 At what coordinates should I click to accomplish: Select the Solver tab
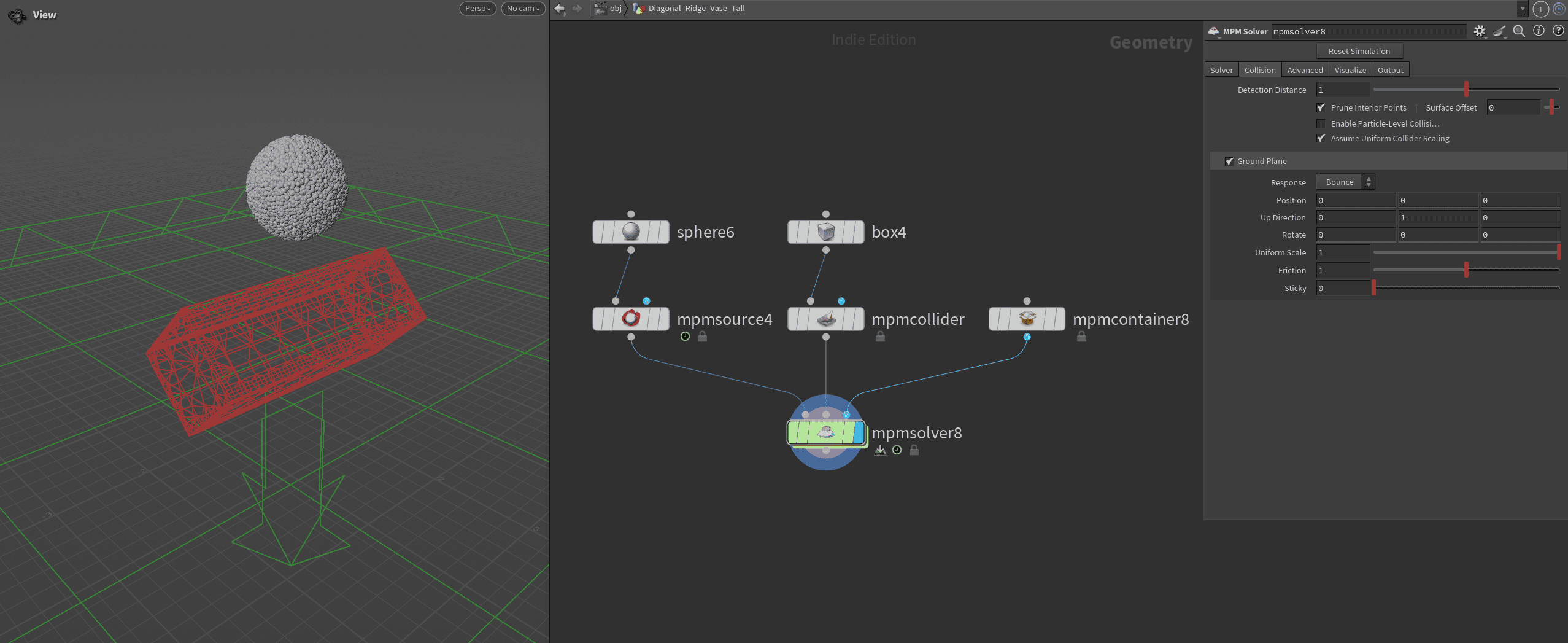pos(1221,69)
